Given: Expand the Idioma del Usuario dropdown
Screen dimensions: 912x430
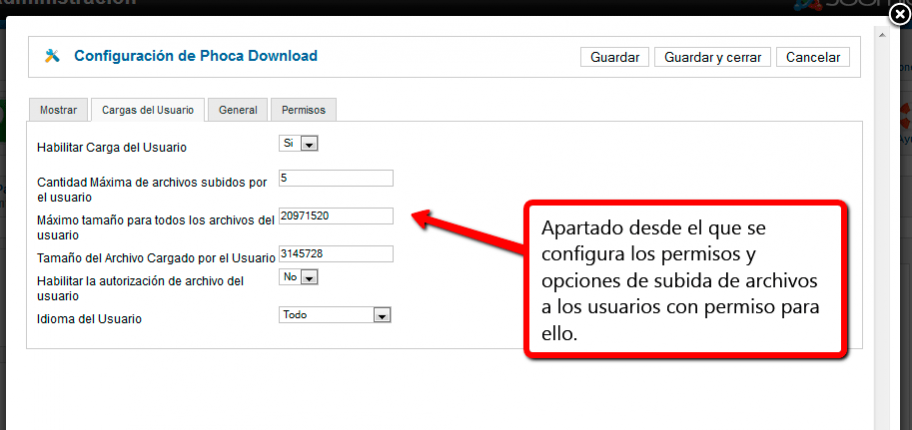Looking at the screenshot, I should tap(335, 315).
